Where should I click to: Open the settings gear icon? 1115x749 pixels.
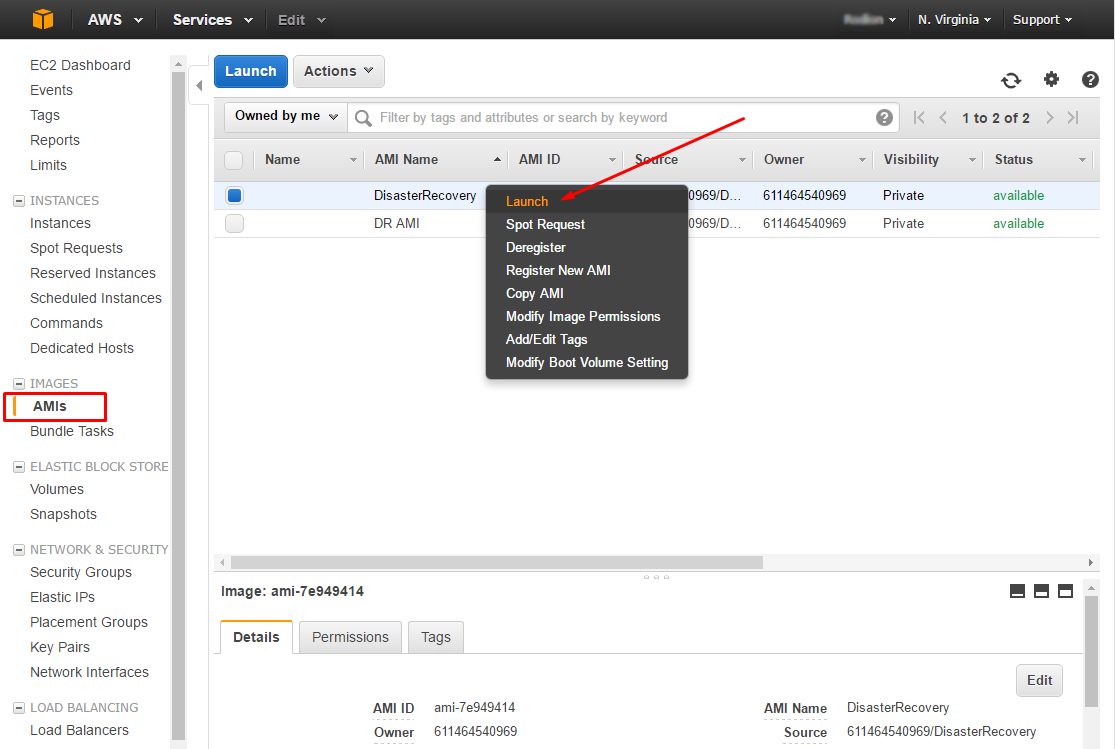tap(1051, 79)
